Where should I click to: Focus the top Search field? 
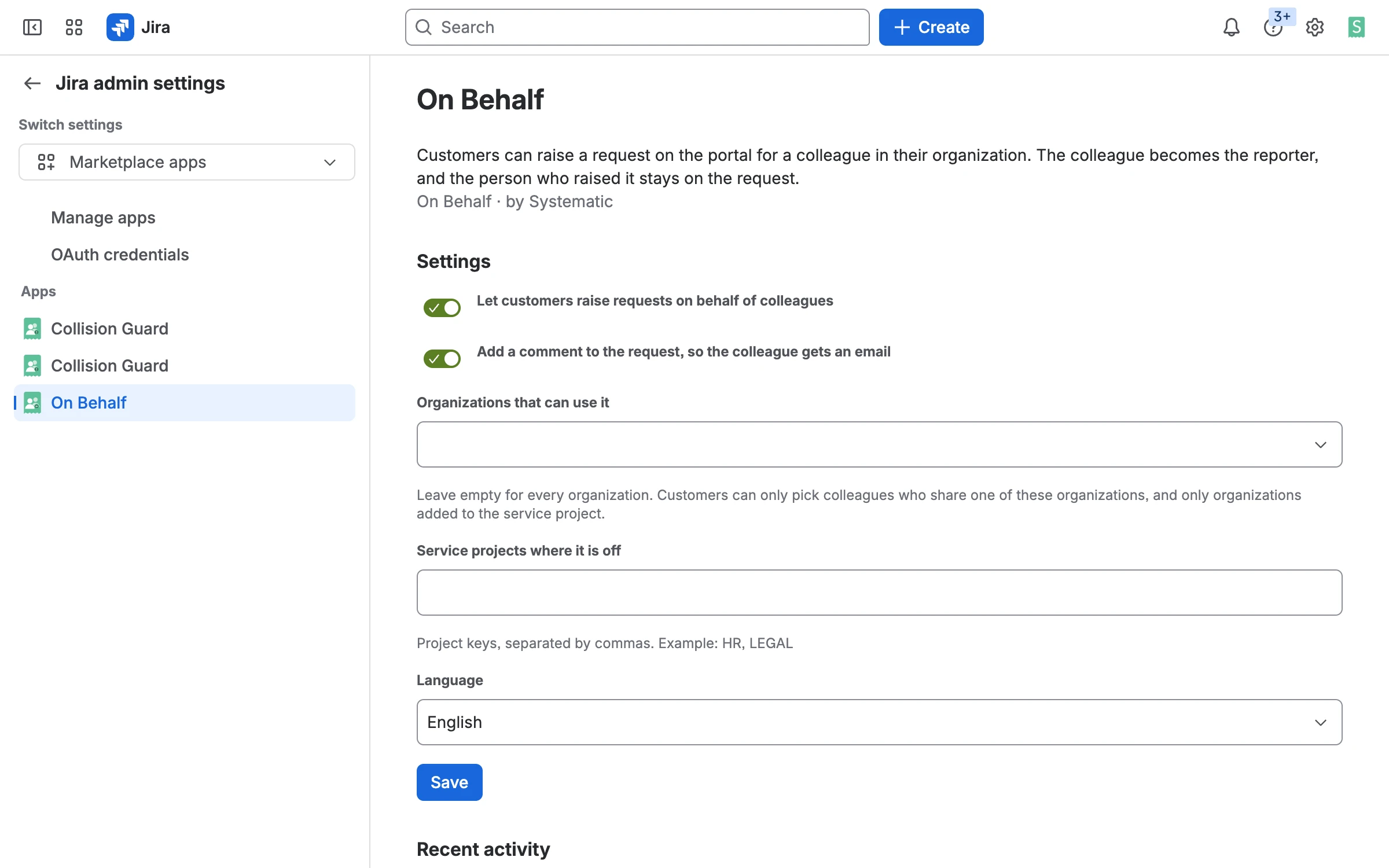click(x=637, y=27)
